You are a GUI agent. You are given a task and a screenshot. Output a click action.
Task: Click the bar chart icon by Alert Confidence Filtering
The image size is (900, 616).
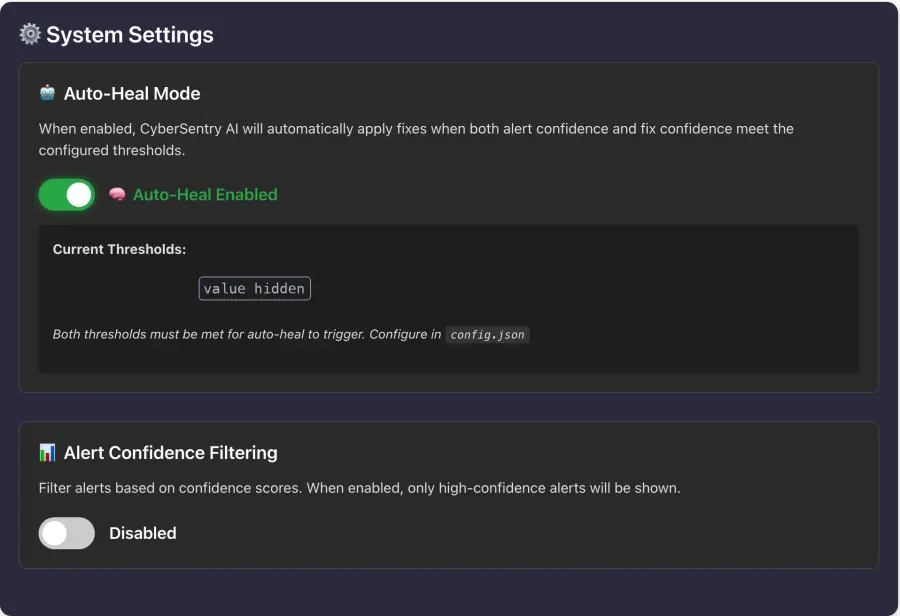click(47, 452)
